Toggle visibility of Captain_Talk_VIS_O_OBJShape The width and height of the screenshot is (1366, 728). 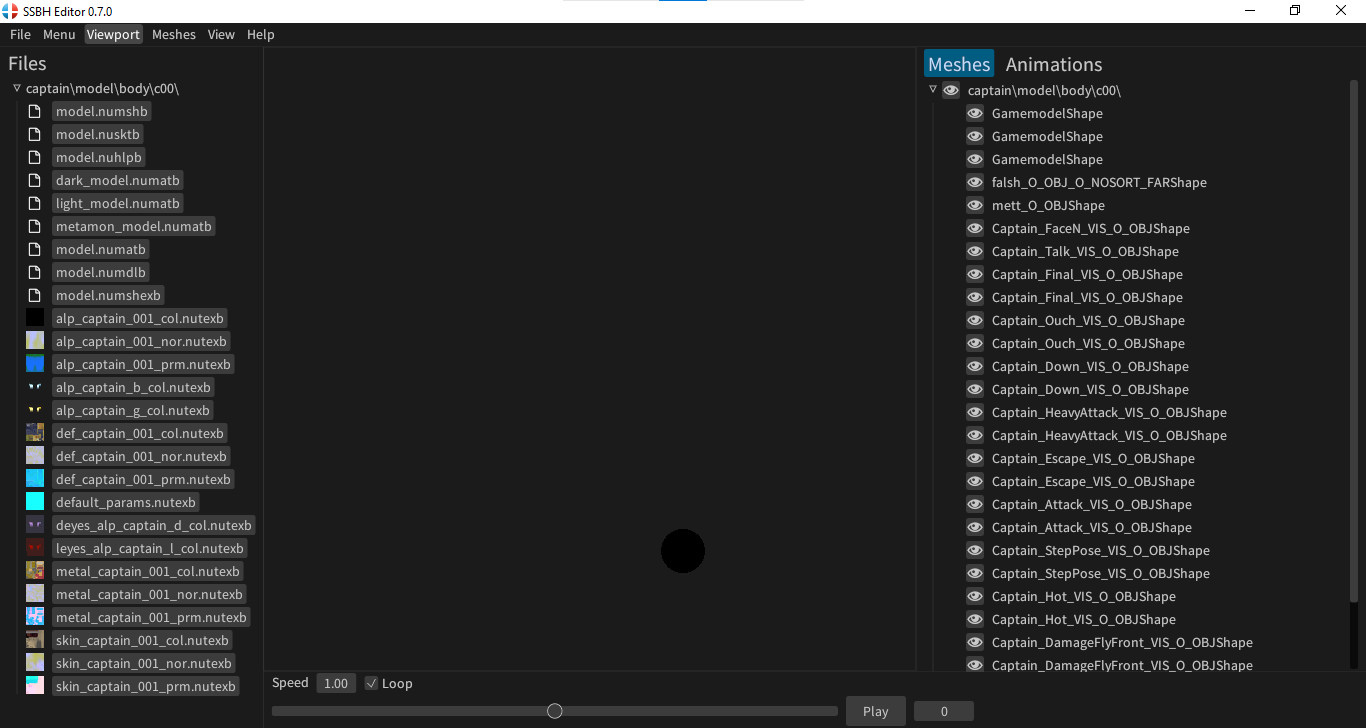point(975,251)
